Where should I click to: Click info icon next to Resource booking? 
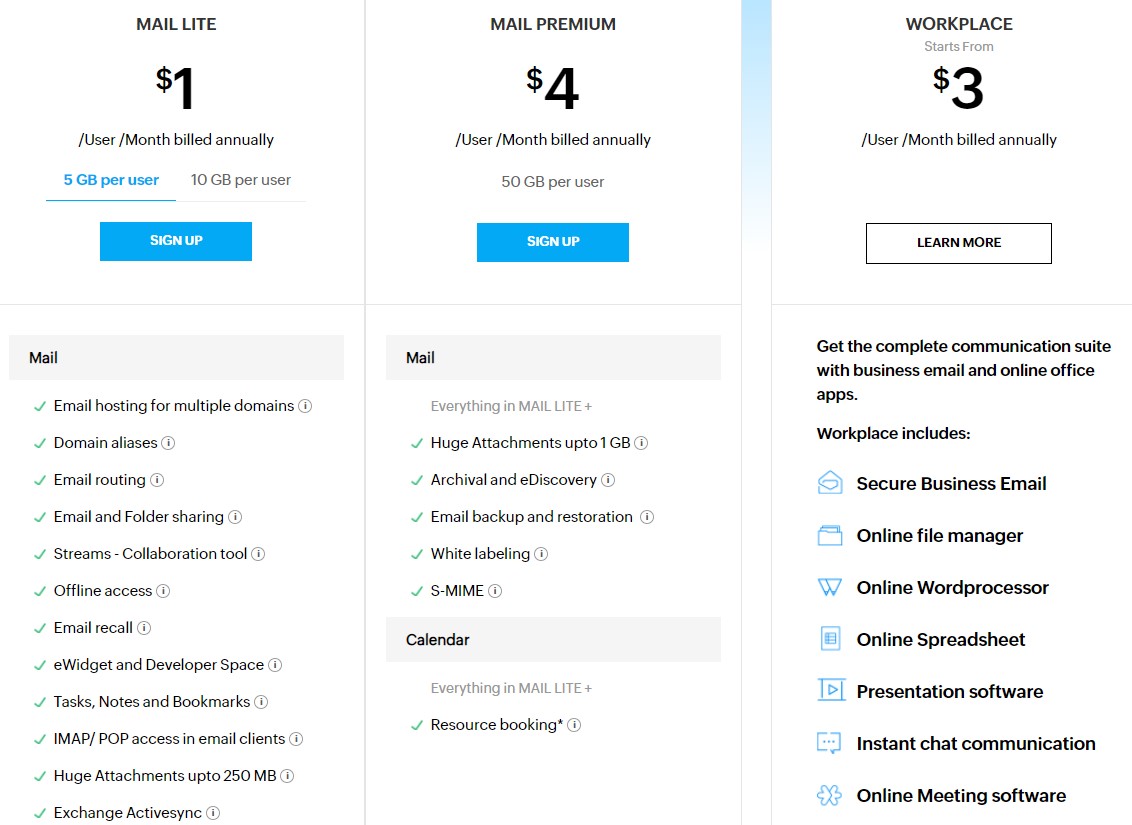point(574,725)
